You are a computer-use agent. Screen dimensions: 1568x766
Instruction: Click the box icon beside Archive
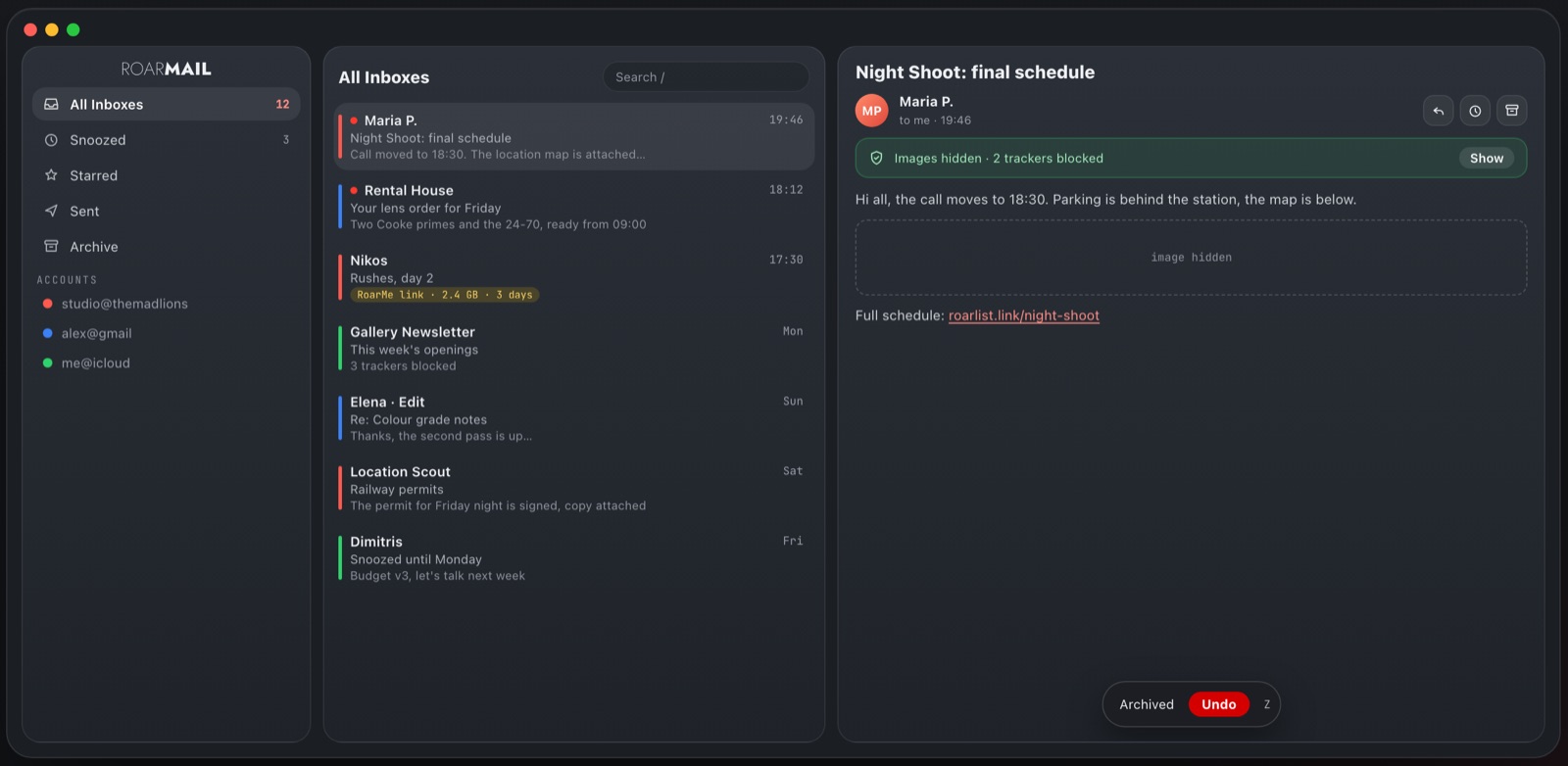coord(51,247)
